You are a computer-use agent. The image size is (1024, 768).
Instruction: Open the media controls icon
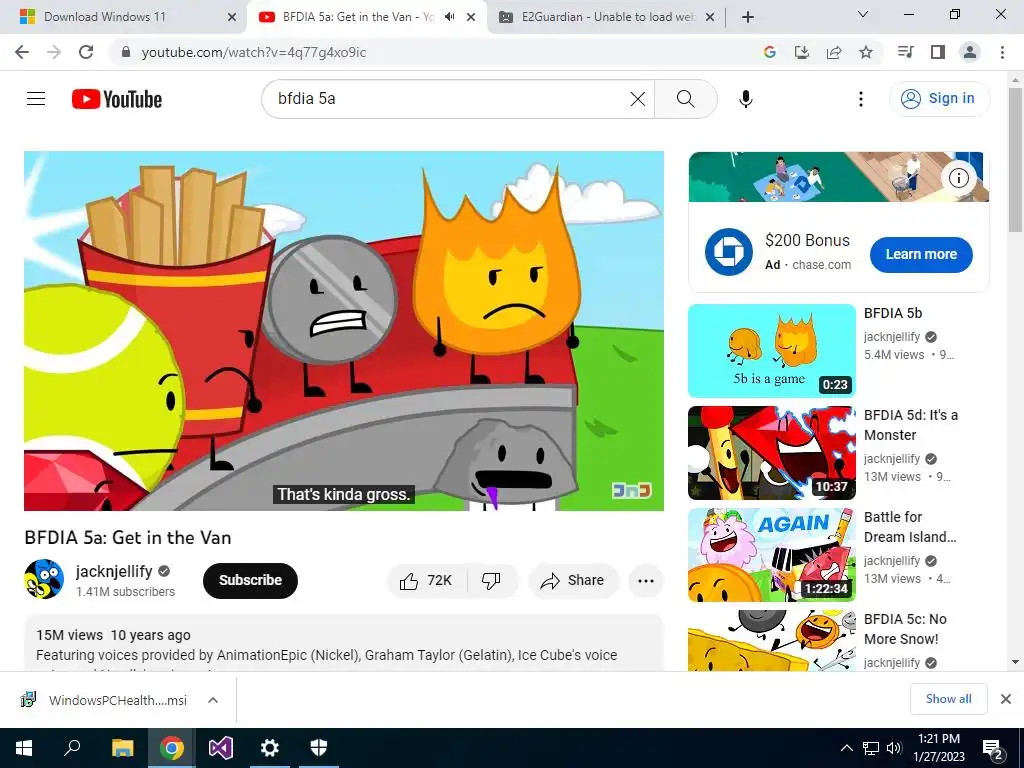[905, 52]
